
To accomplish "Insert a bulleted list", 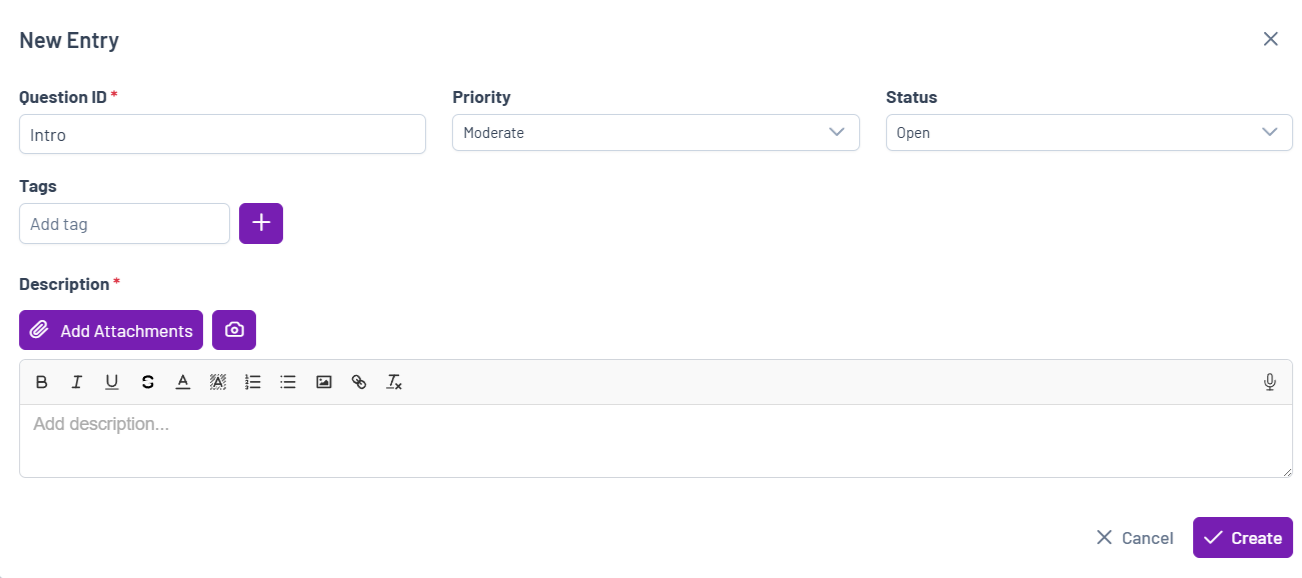I will pyautogui.click(x=288, y=382).
